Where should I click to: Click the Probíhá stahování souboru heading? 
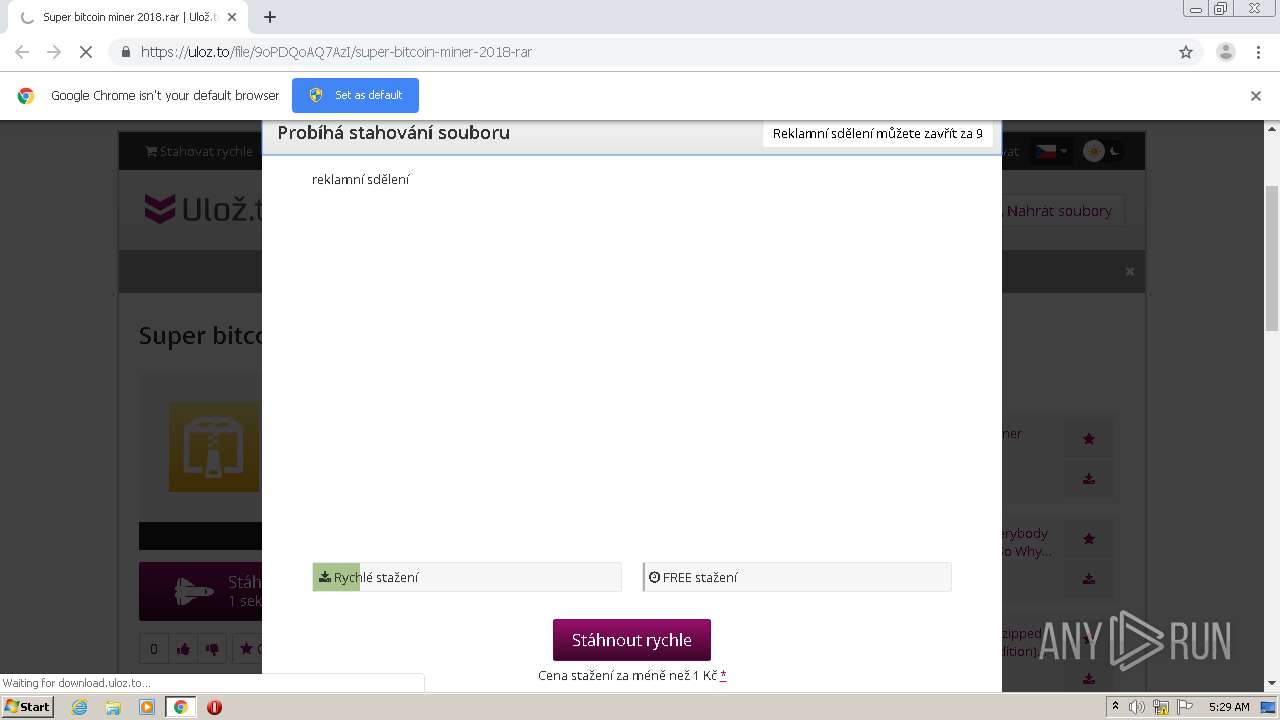[394, 133]
